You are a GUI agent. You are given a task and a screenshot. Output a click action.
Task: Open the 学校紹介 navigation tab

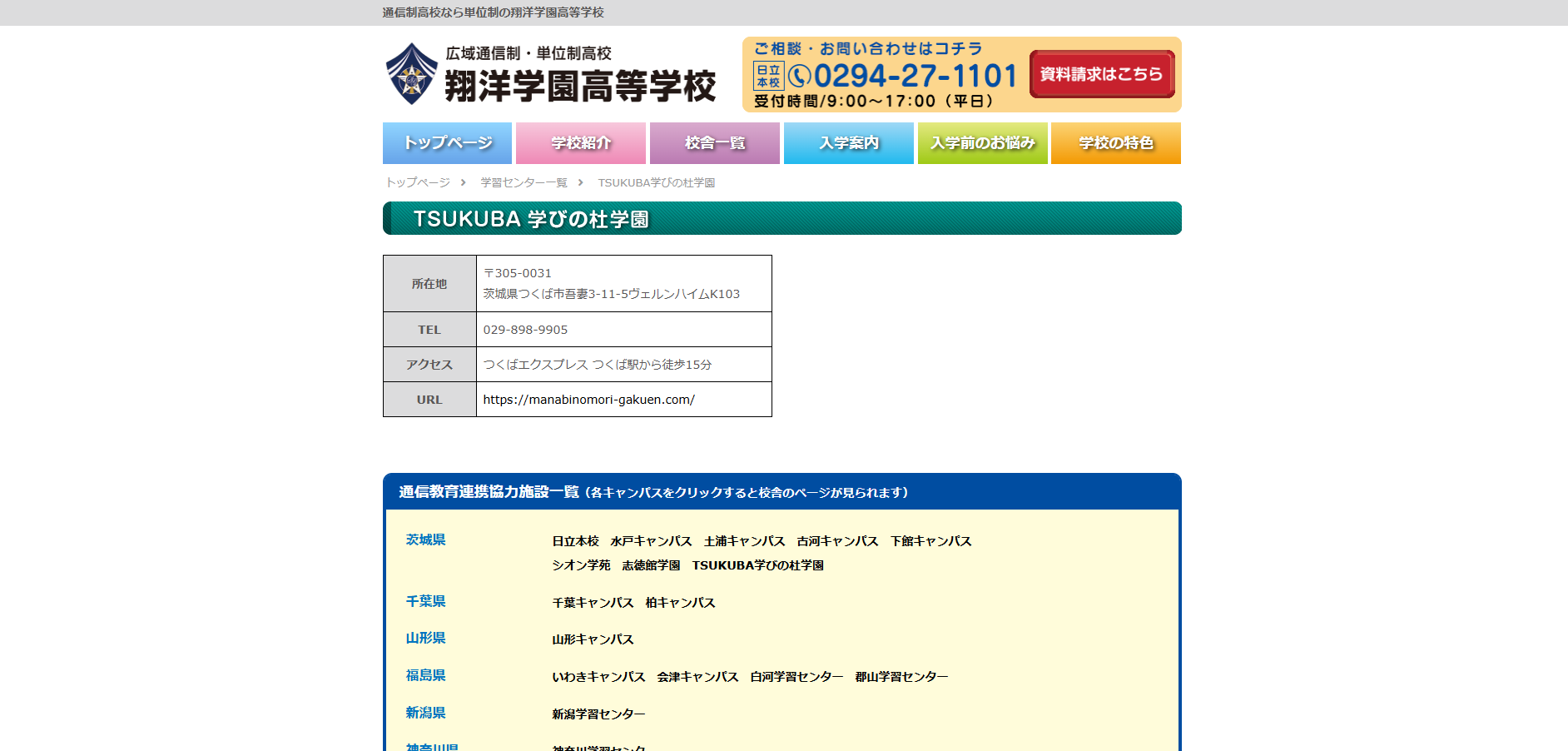point(581,143)
